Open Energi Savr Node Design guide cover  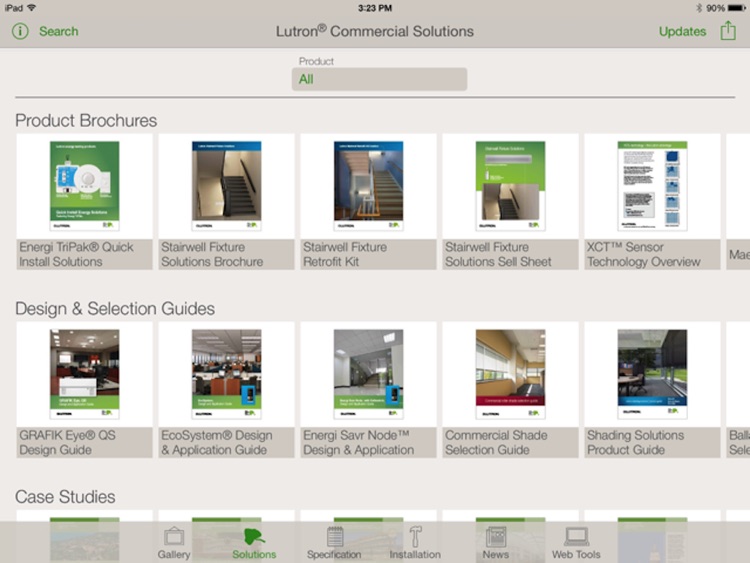click(x=368, y=374)
